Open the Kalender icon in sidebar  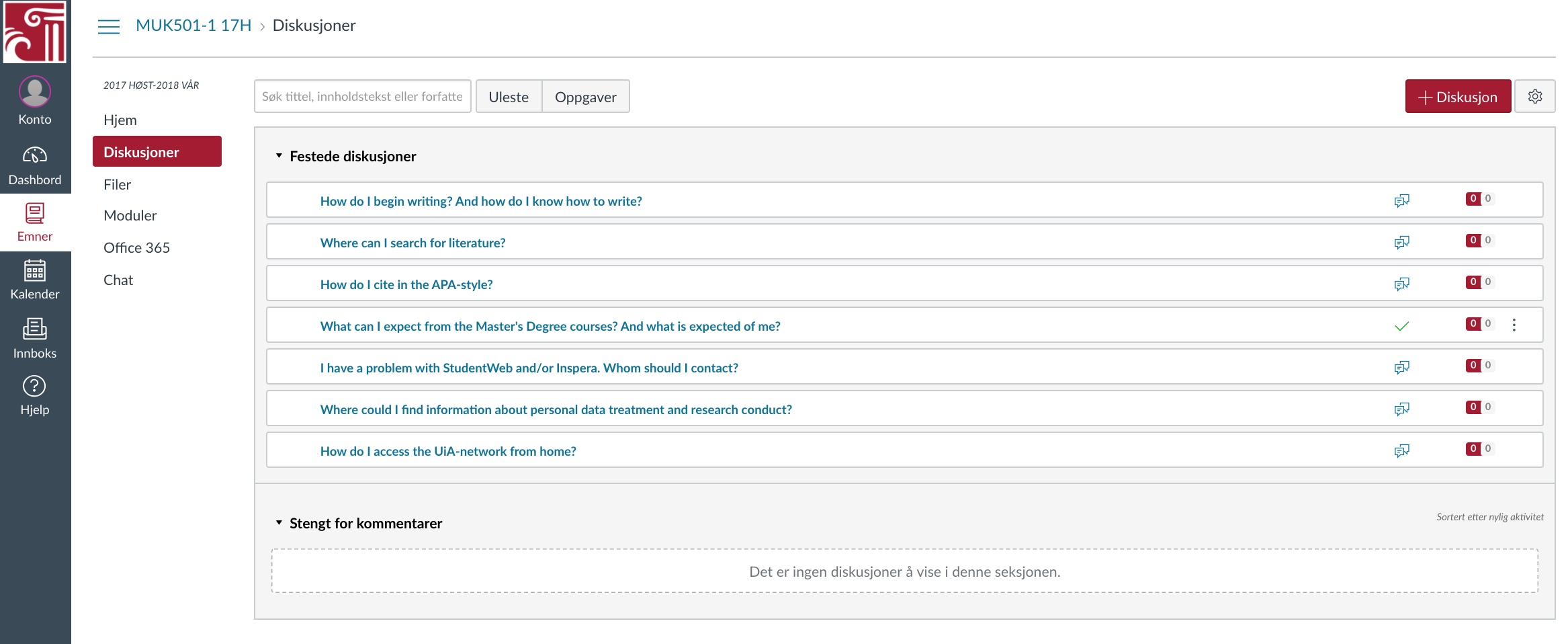point(35,271)
